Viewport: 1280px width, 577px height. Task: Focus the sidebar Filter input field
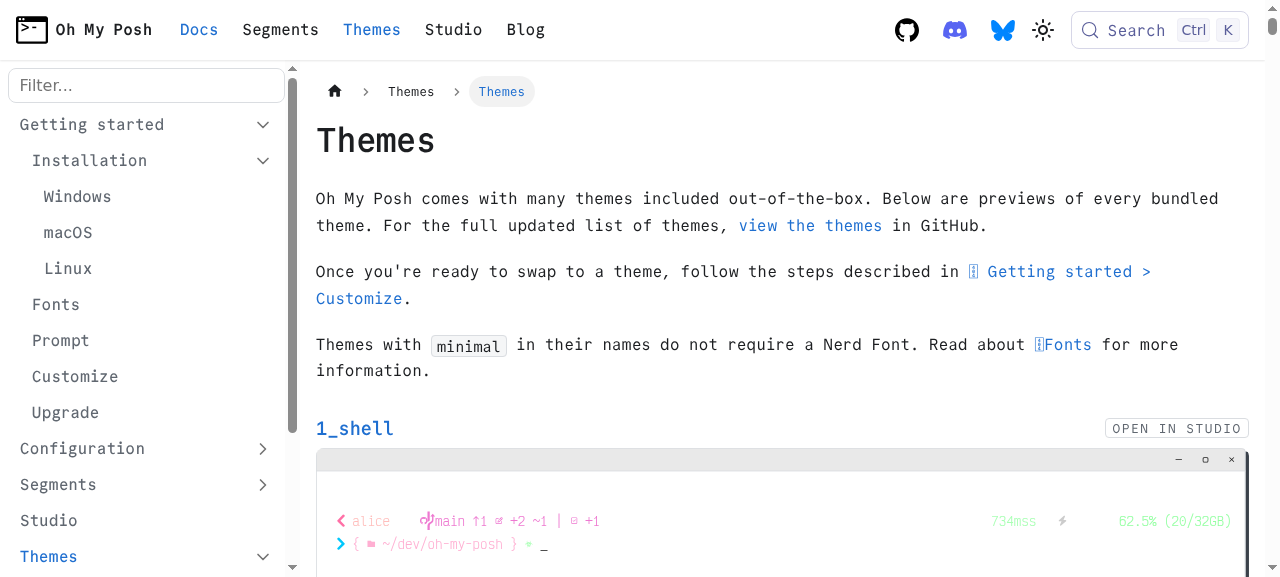coord(146,85)
